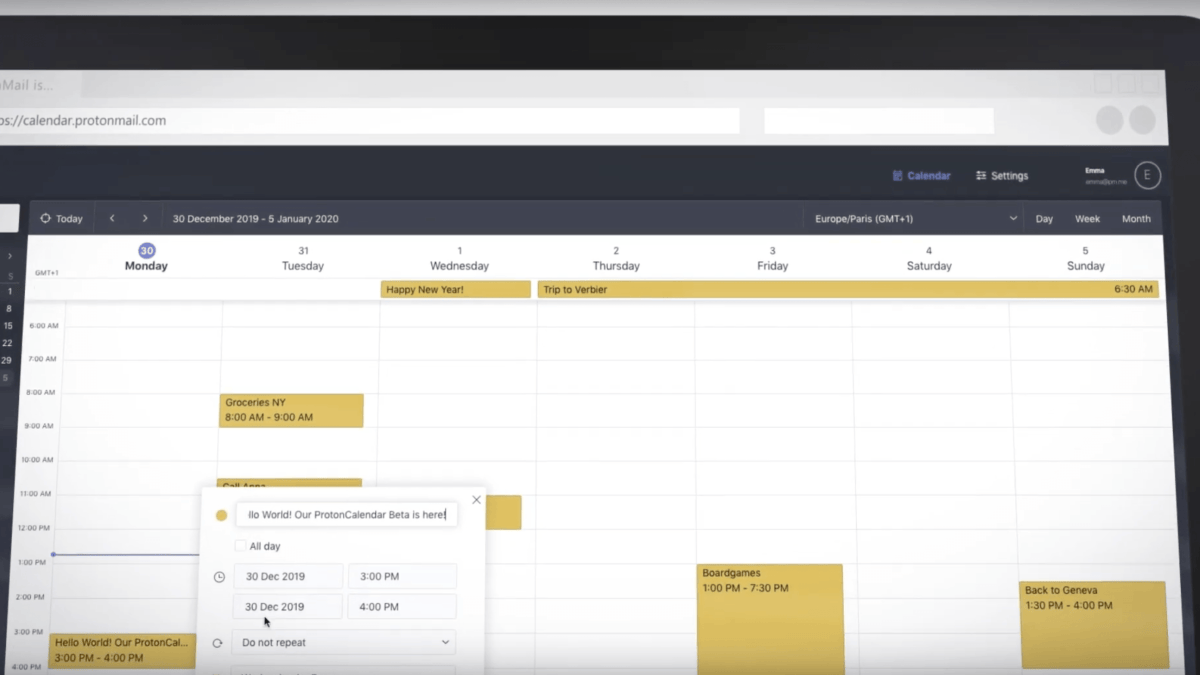Switch to Month view
This screenshot has width=1200, height=675.
(1136, 219)
